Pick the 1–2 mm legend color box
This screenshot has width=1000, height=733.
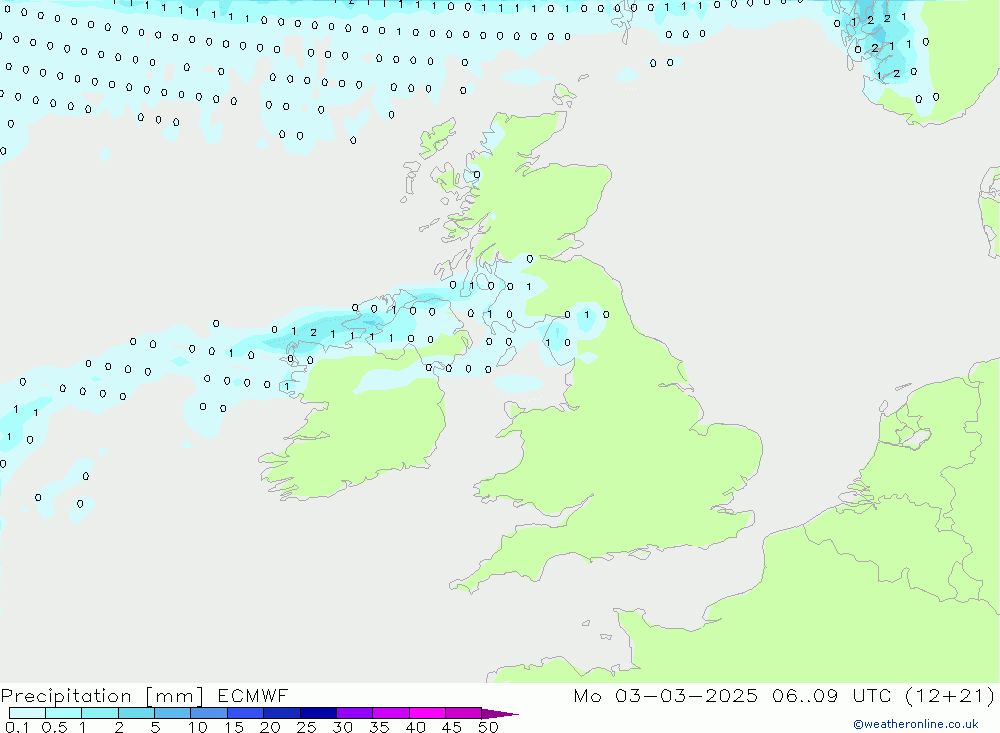click(x=99, y=713)
